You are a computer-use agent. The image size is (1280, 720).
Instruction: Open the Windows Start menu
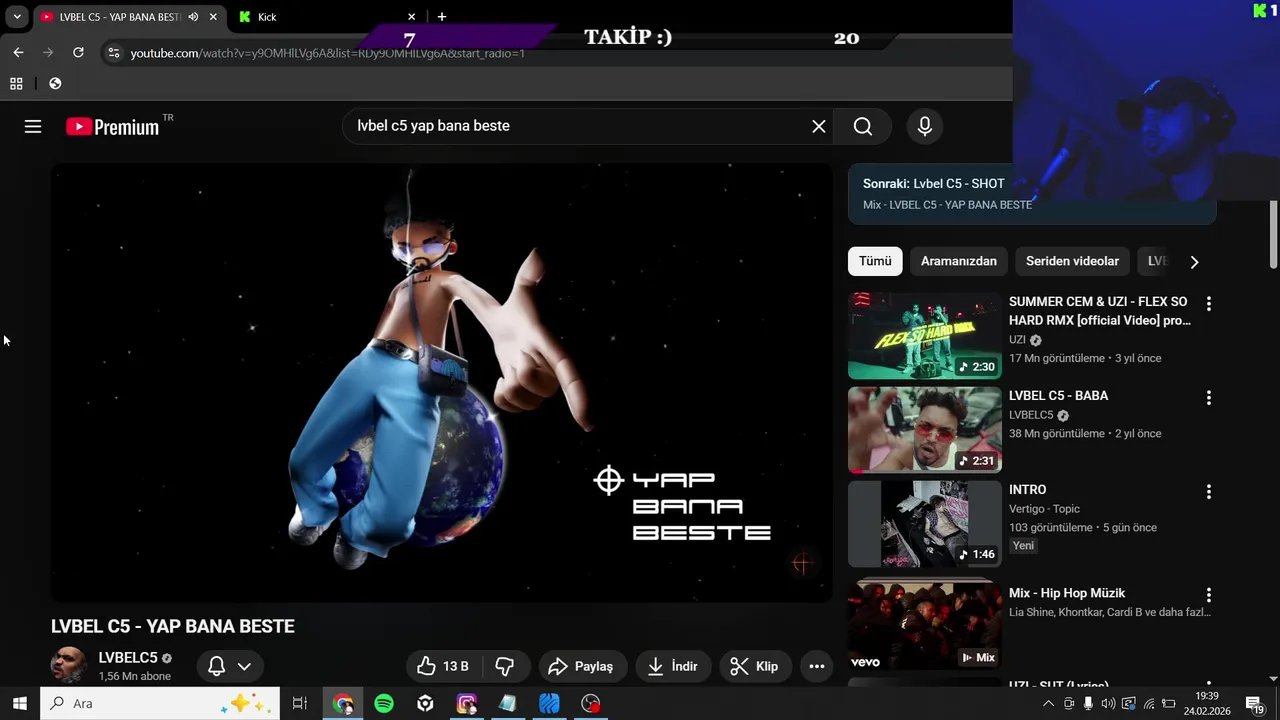click(19, 704)
